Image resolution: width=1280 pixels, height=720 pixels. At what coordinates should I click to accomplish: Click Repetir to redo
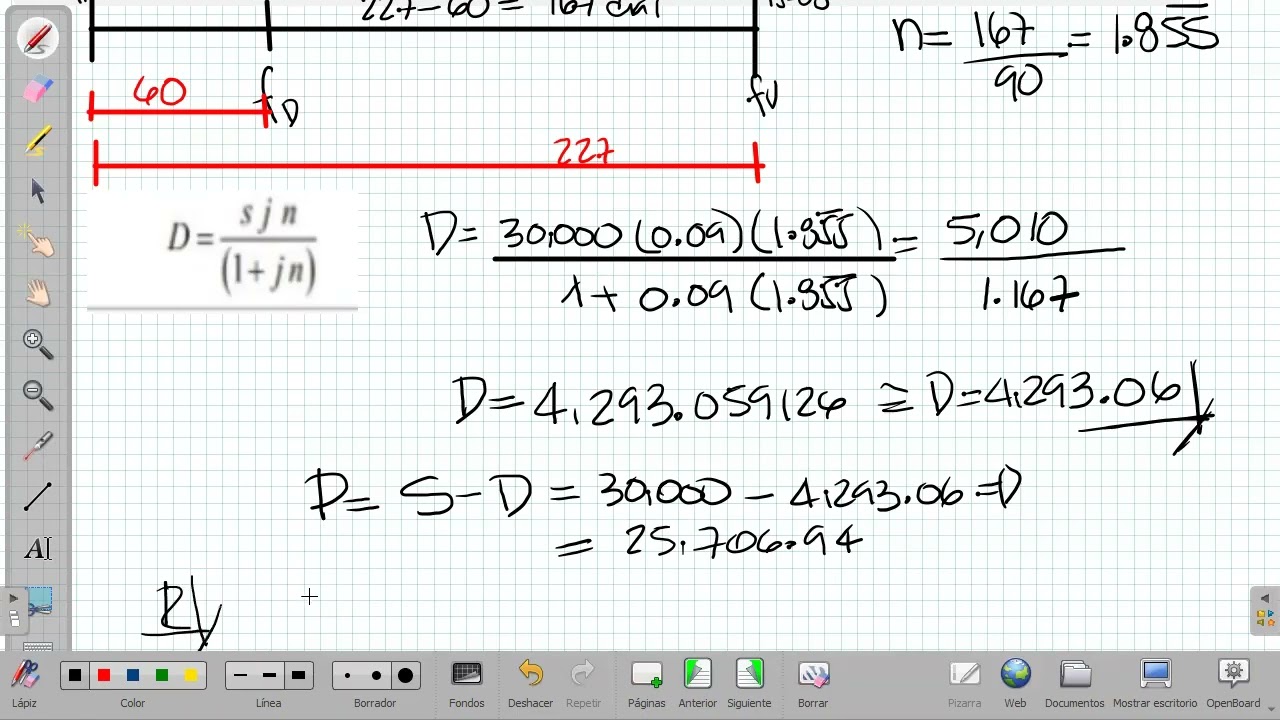(x=583, y=684)
